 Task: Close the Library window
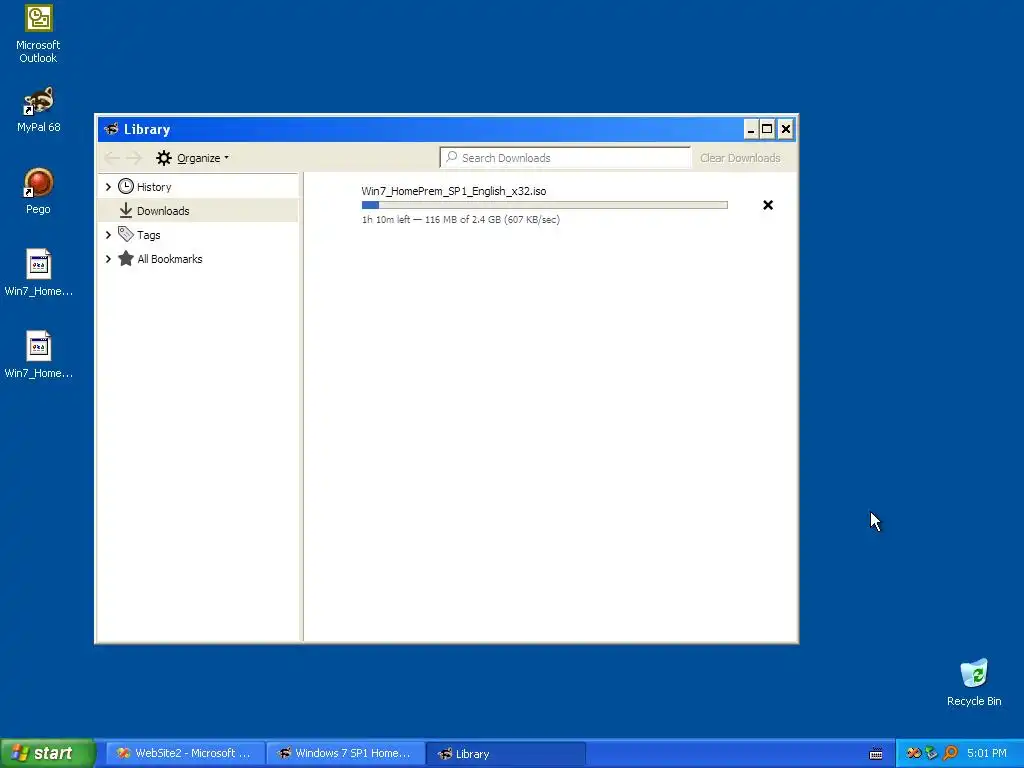click(786, 129)
